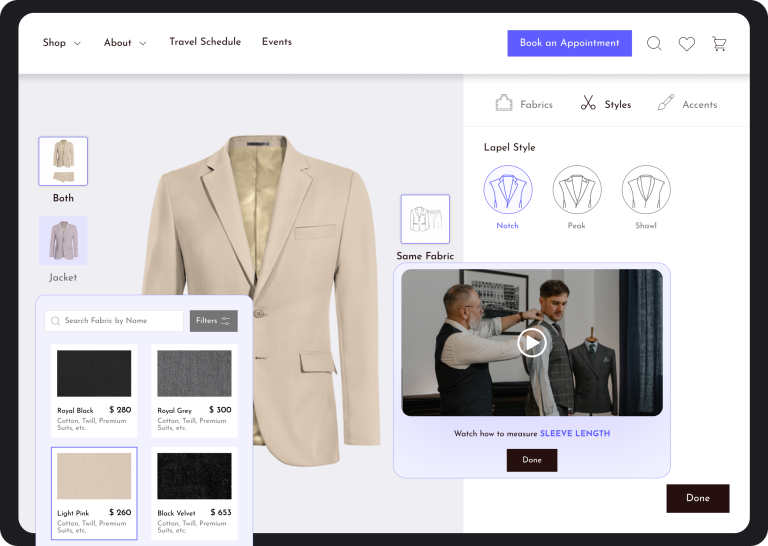Select the Both garment thumbnail
The height and width of the screenshot is (546, 768).
pos(63,161)
